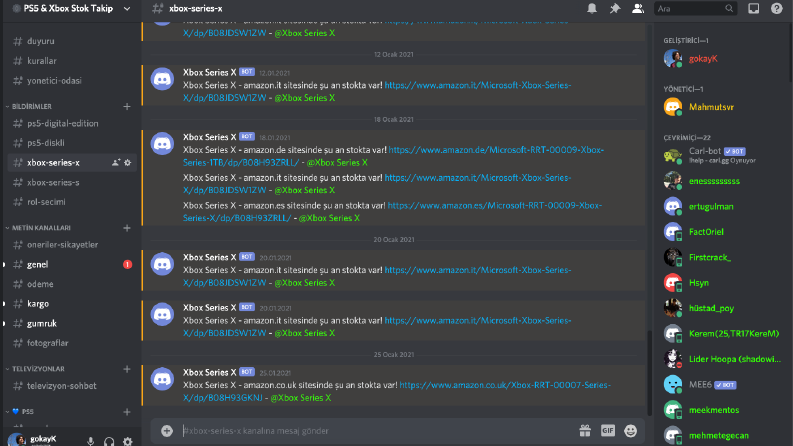Open inbox icon in top bar

pyautogui.click(x=754, y=8)
